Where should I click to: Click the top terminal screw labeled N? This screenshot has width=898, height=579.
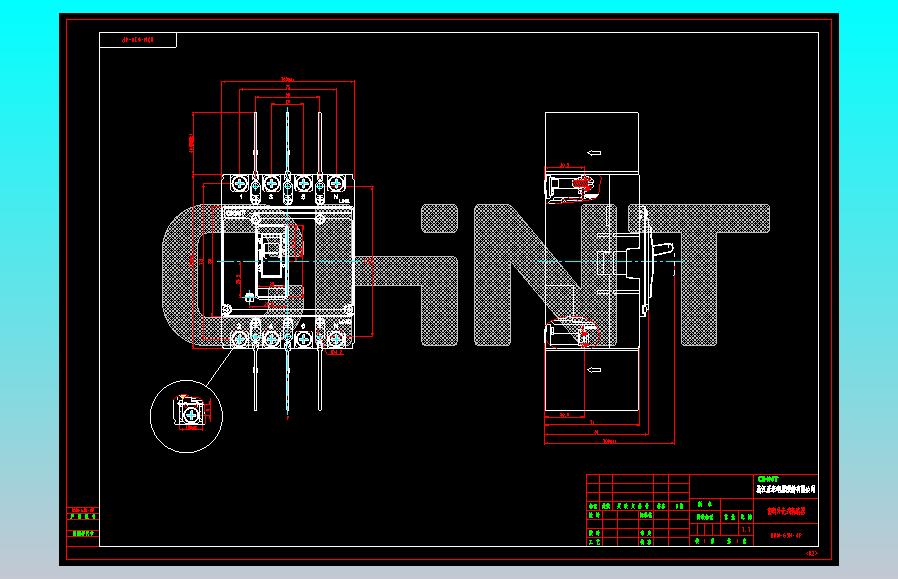[x=336, y=184]
